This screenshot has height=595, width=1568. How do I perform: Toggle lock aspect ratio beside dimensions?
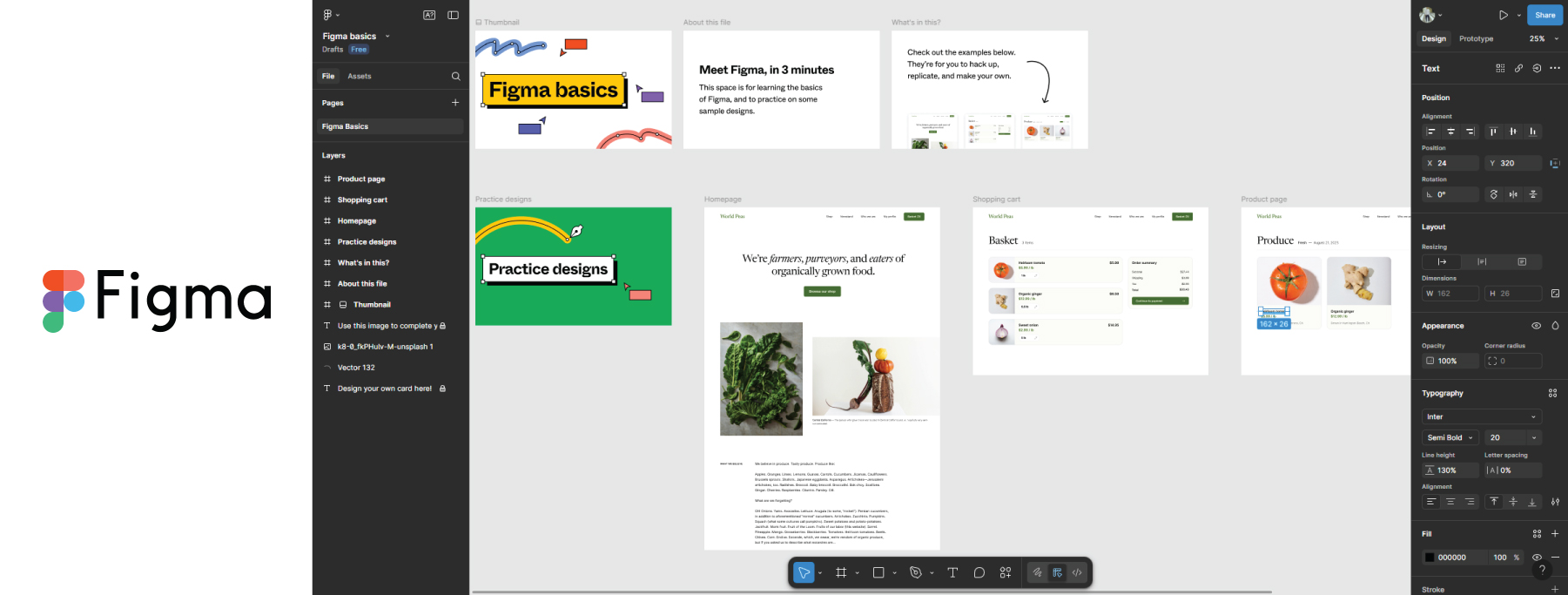[x=1555, y=294]
